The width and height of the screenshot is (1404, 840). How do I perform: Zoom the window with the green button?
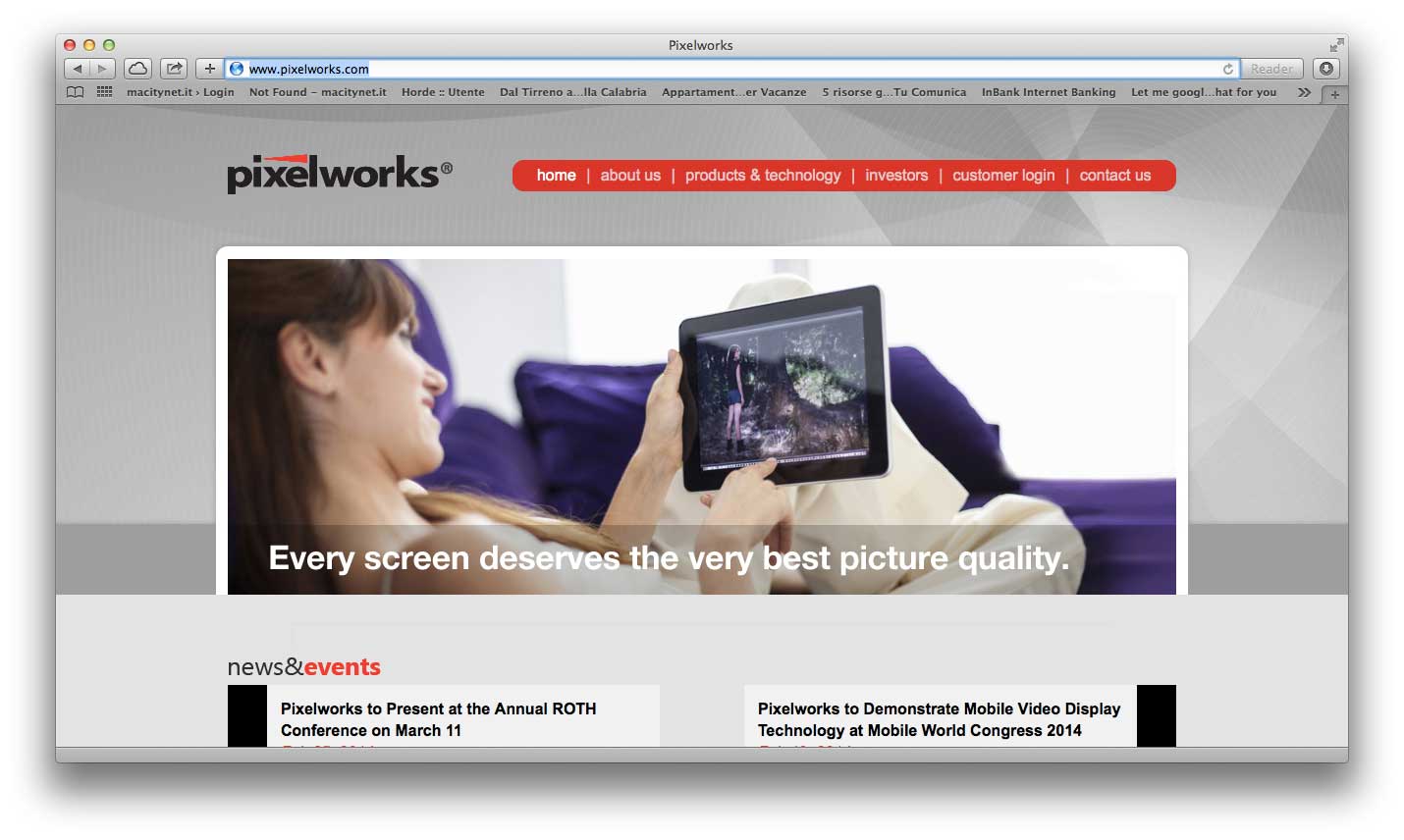tap(109, 45)
